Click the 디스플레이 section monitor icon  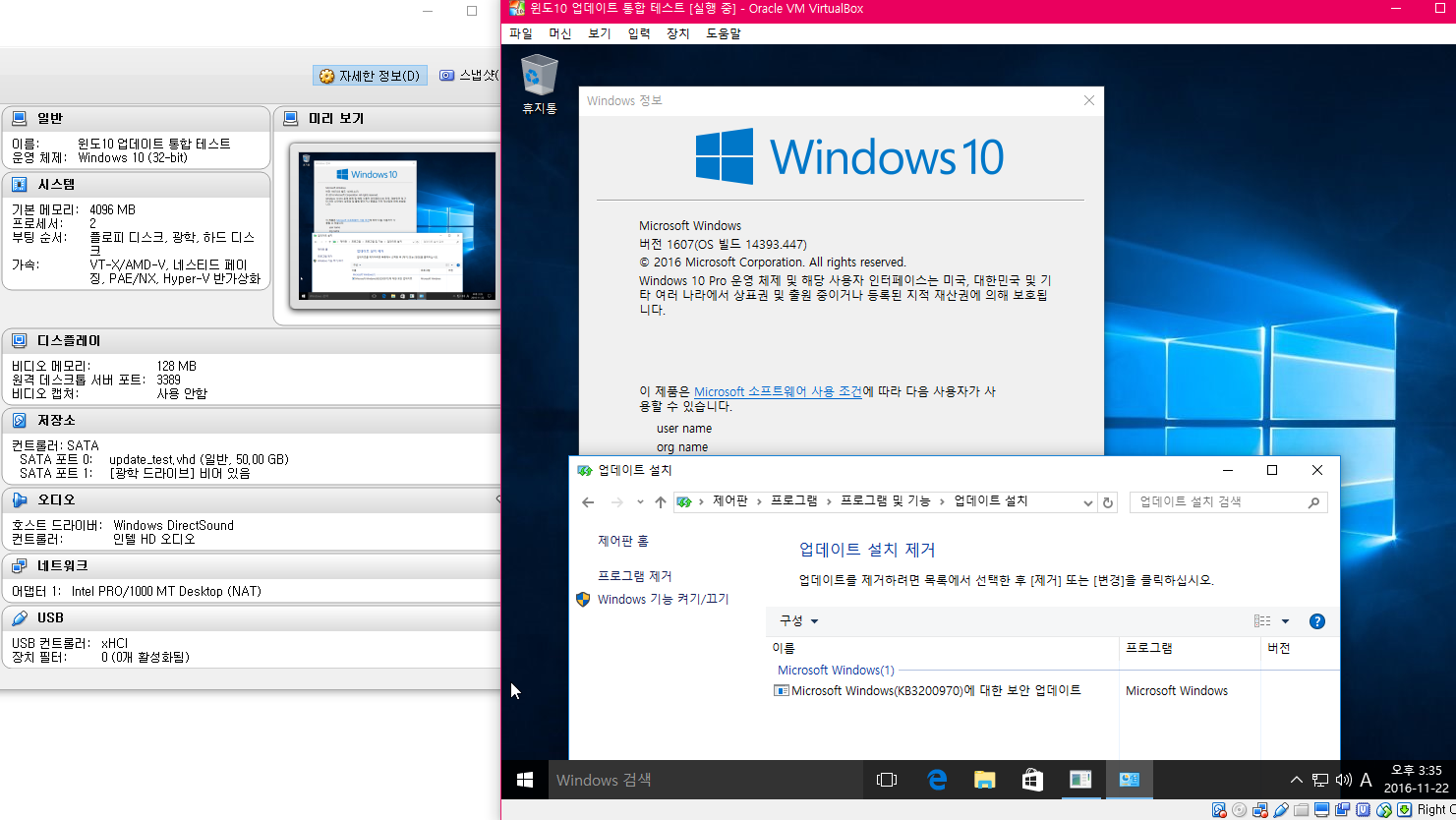(x=19, y=341)
